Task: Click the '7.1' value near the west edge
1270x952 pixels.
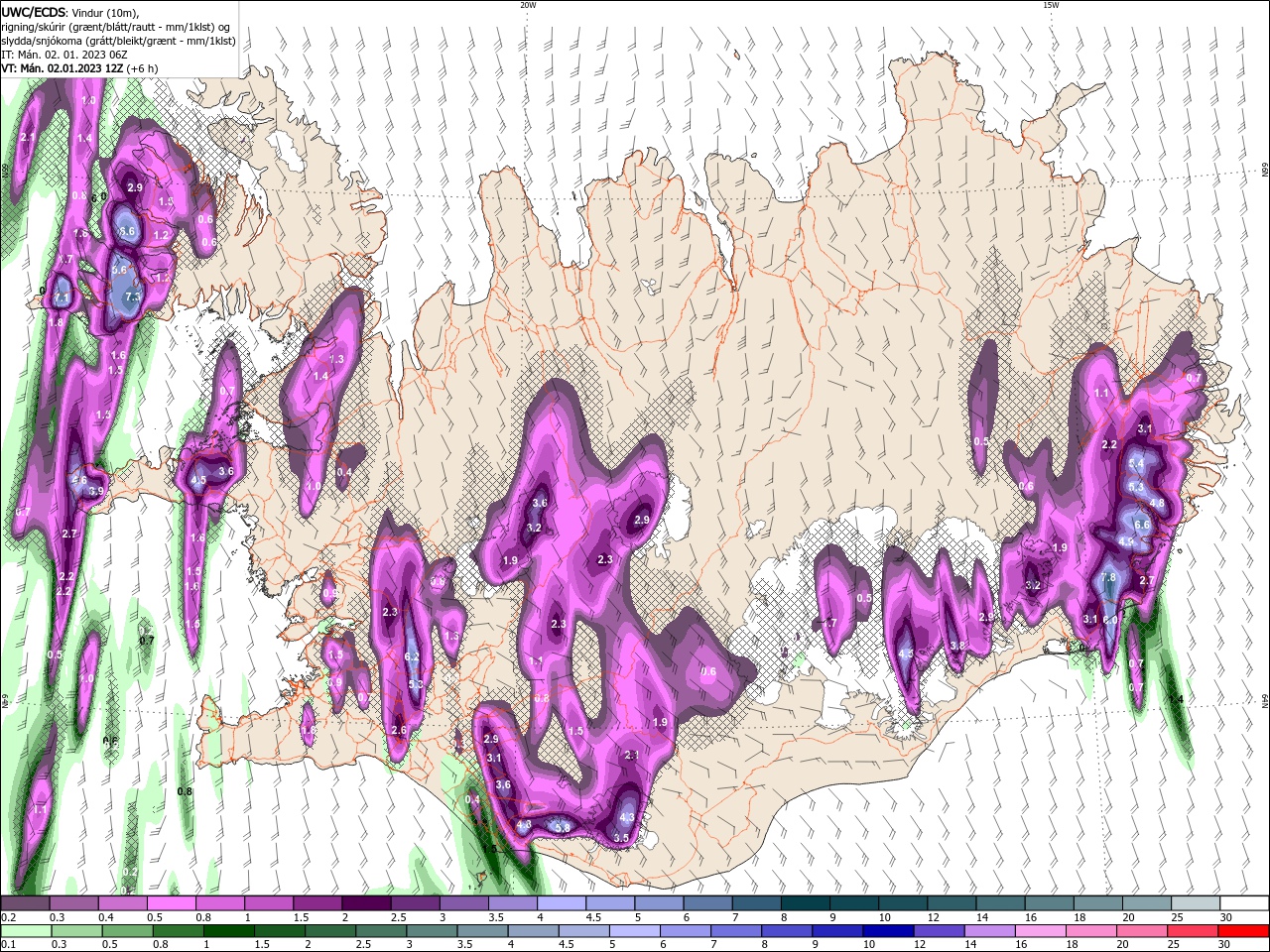Action: [x=62, y=297]
